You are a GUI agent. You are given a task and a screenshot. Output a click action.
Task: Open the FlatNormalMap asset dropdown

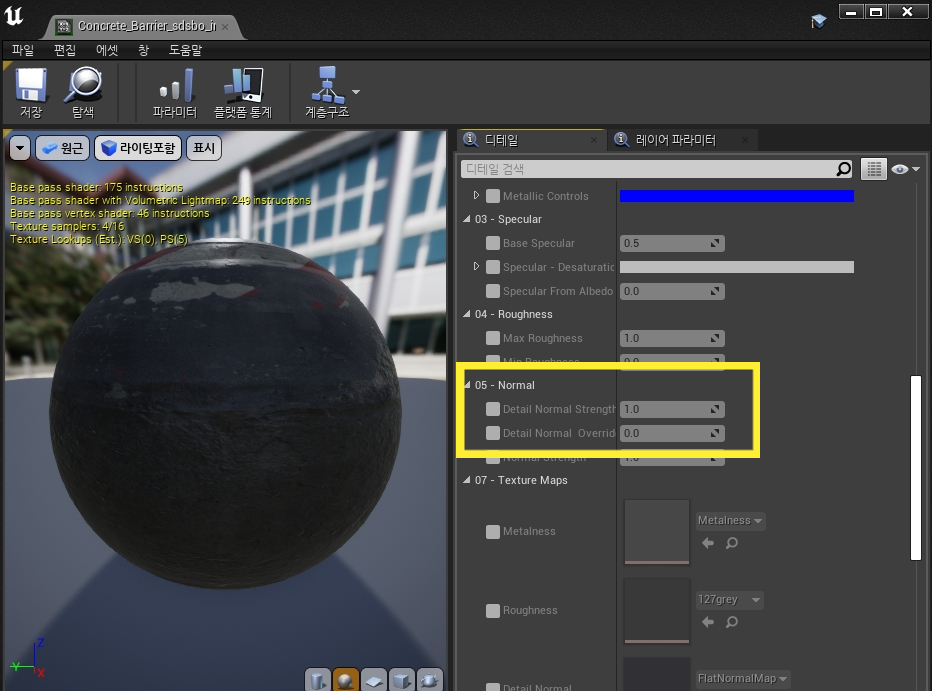pos(743,679)
